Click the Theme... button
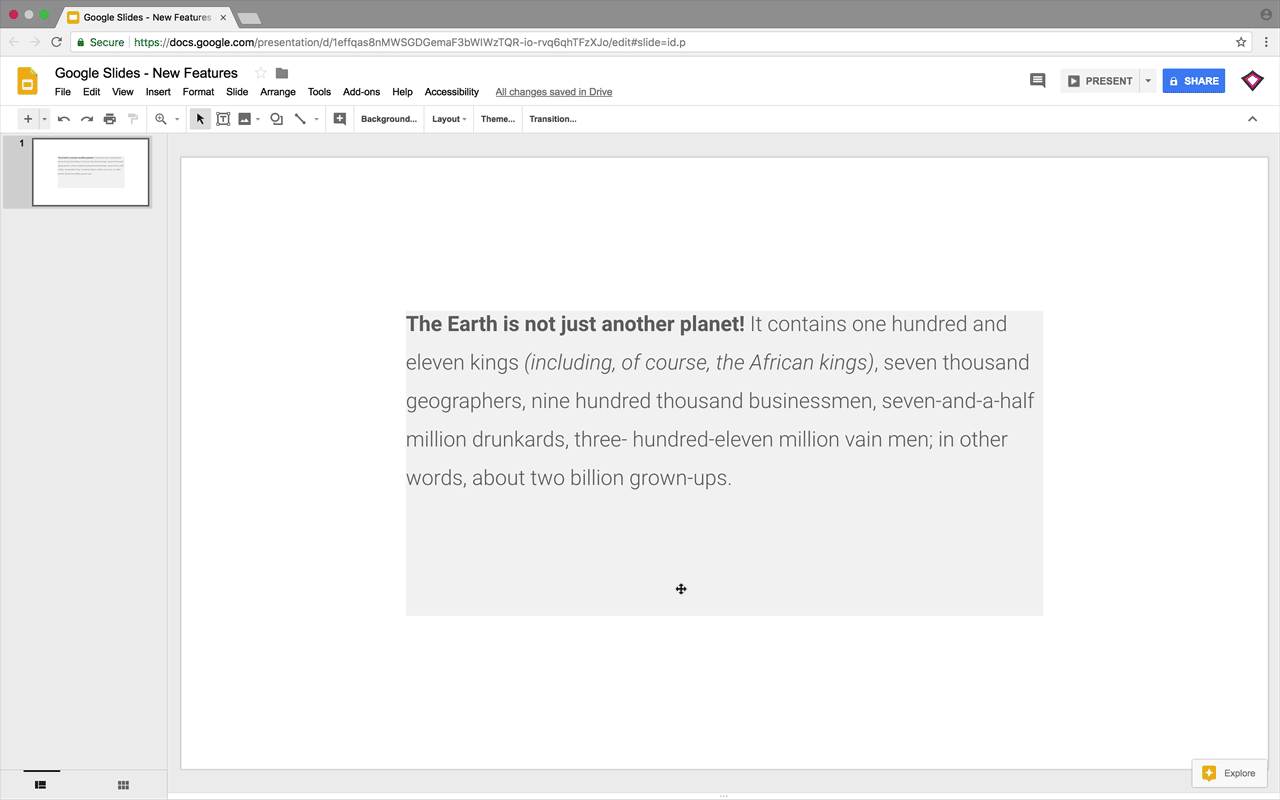Image resolution: width=1280 pixels, height=800 pixels. click(498, 119)
